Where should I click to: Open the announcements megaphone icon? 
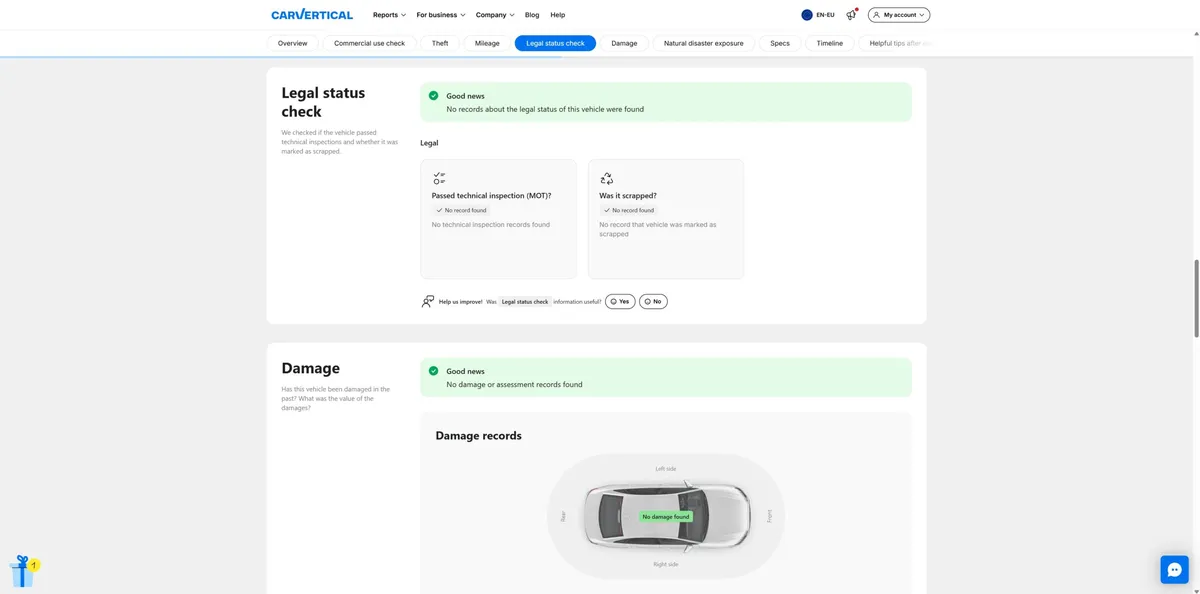[x=851, y=15]
